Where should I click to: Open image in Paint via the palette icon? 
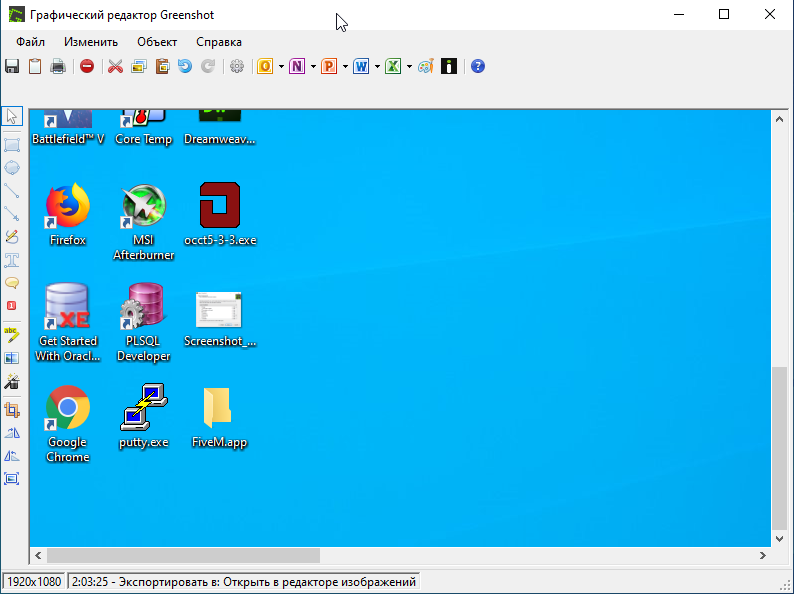click(425, 66)
